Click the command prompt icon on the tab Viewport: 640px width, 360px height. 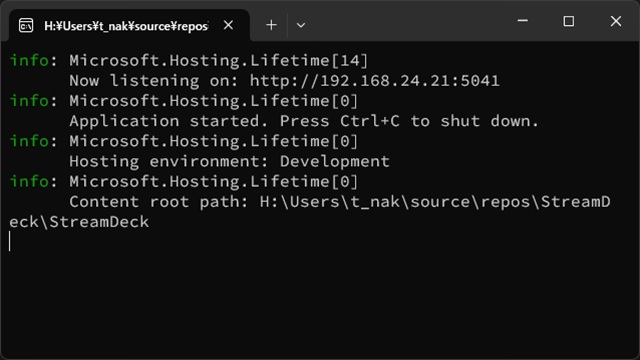click(x=26, y=26)
